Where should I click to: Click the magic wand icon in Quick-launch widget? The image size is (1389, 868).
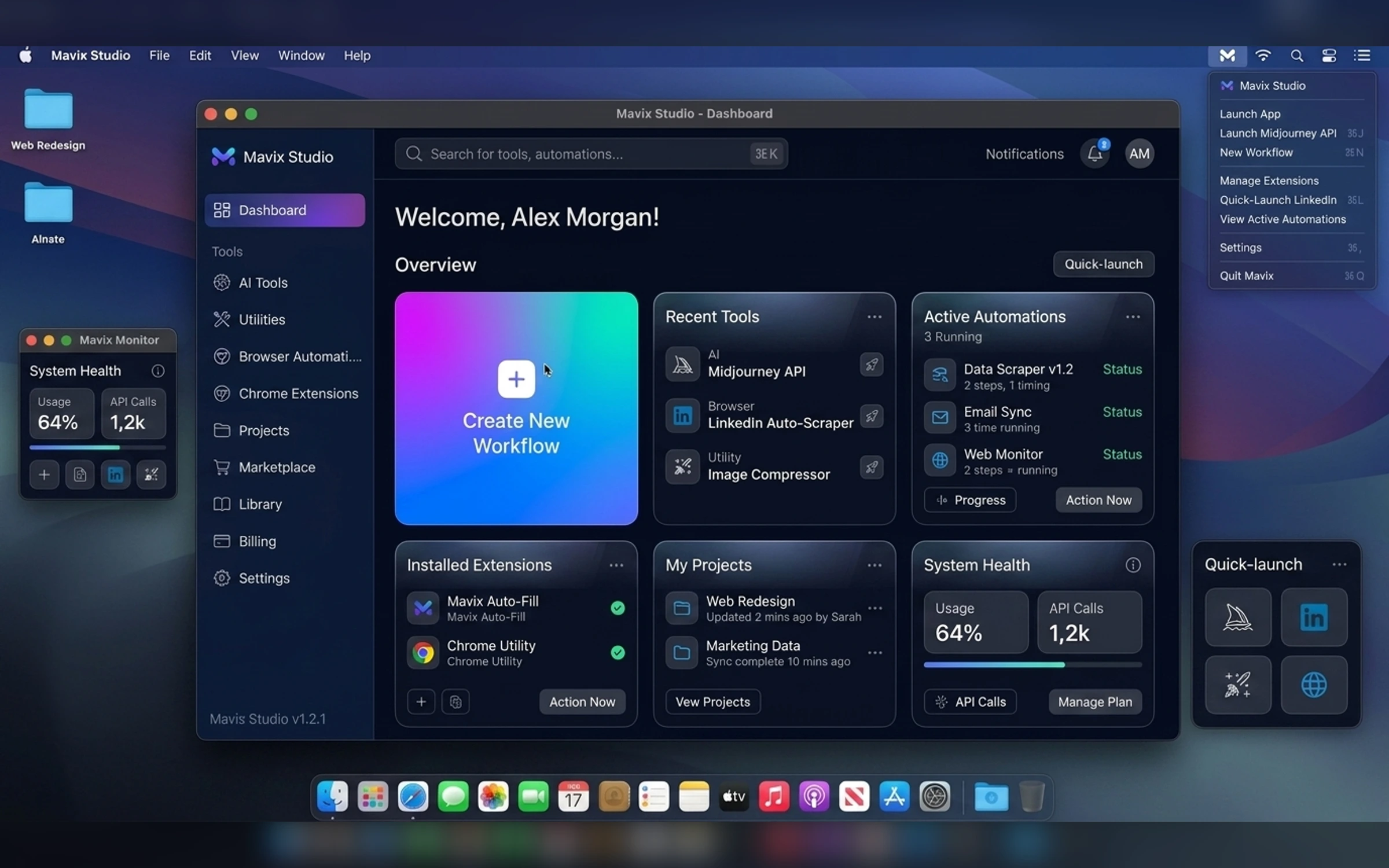pos(1238,685)
